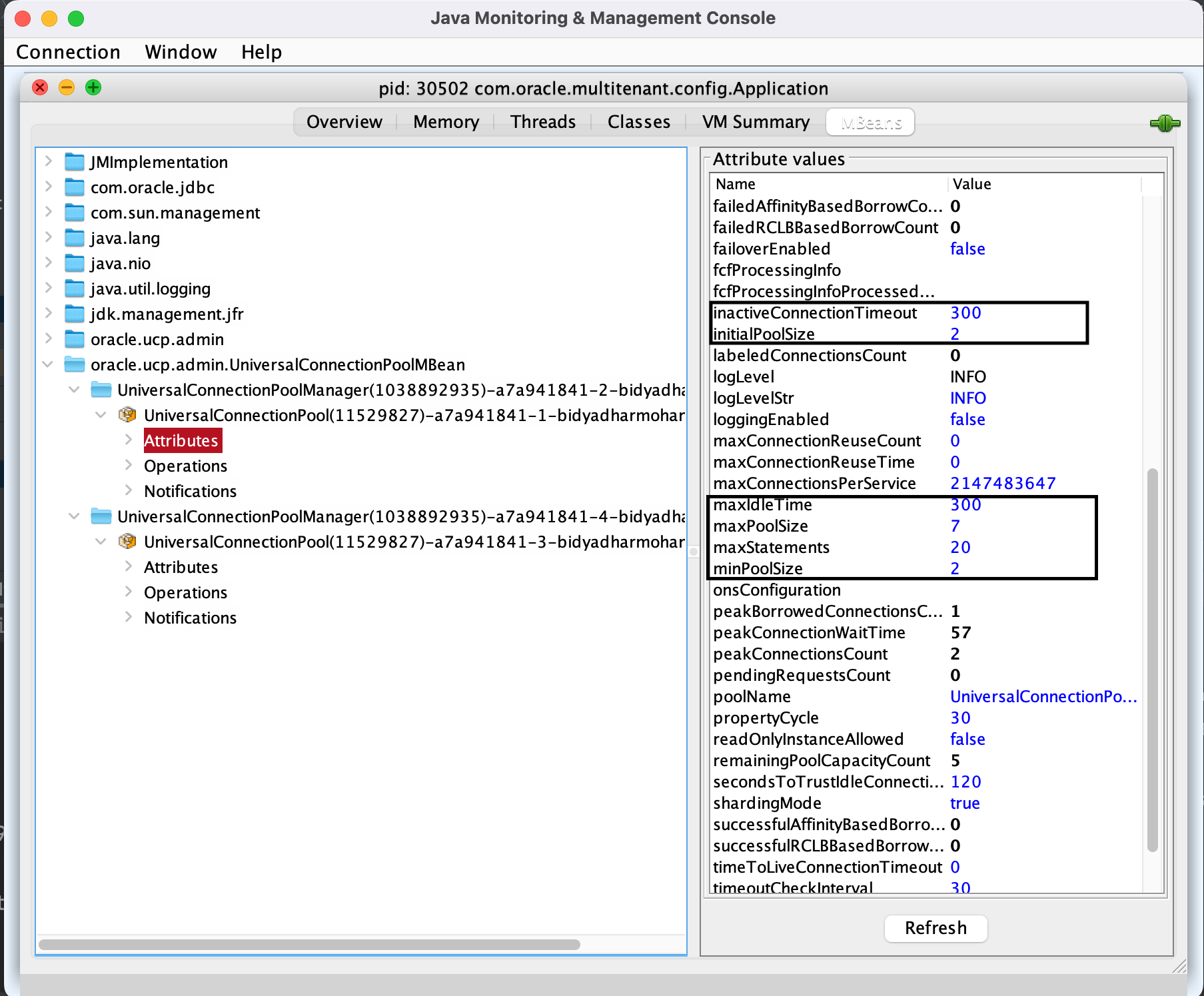
Task: Expand the java.nio tree node
Action: pos(48,263)
